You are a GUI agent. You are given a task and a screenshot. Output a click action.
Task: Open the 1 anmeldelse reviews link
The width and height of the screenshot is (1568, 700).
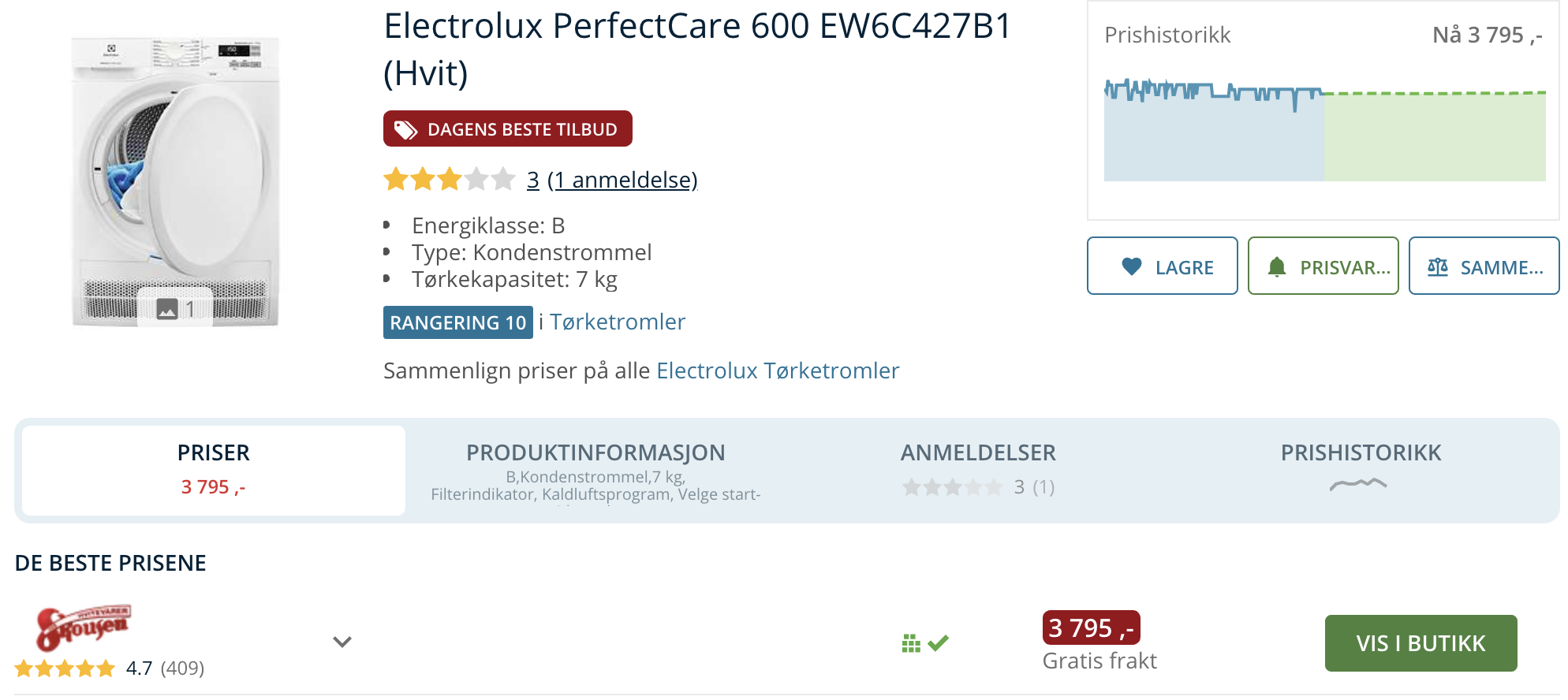(x=622, y=180)
